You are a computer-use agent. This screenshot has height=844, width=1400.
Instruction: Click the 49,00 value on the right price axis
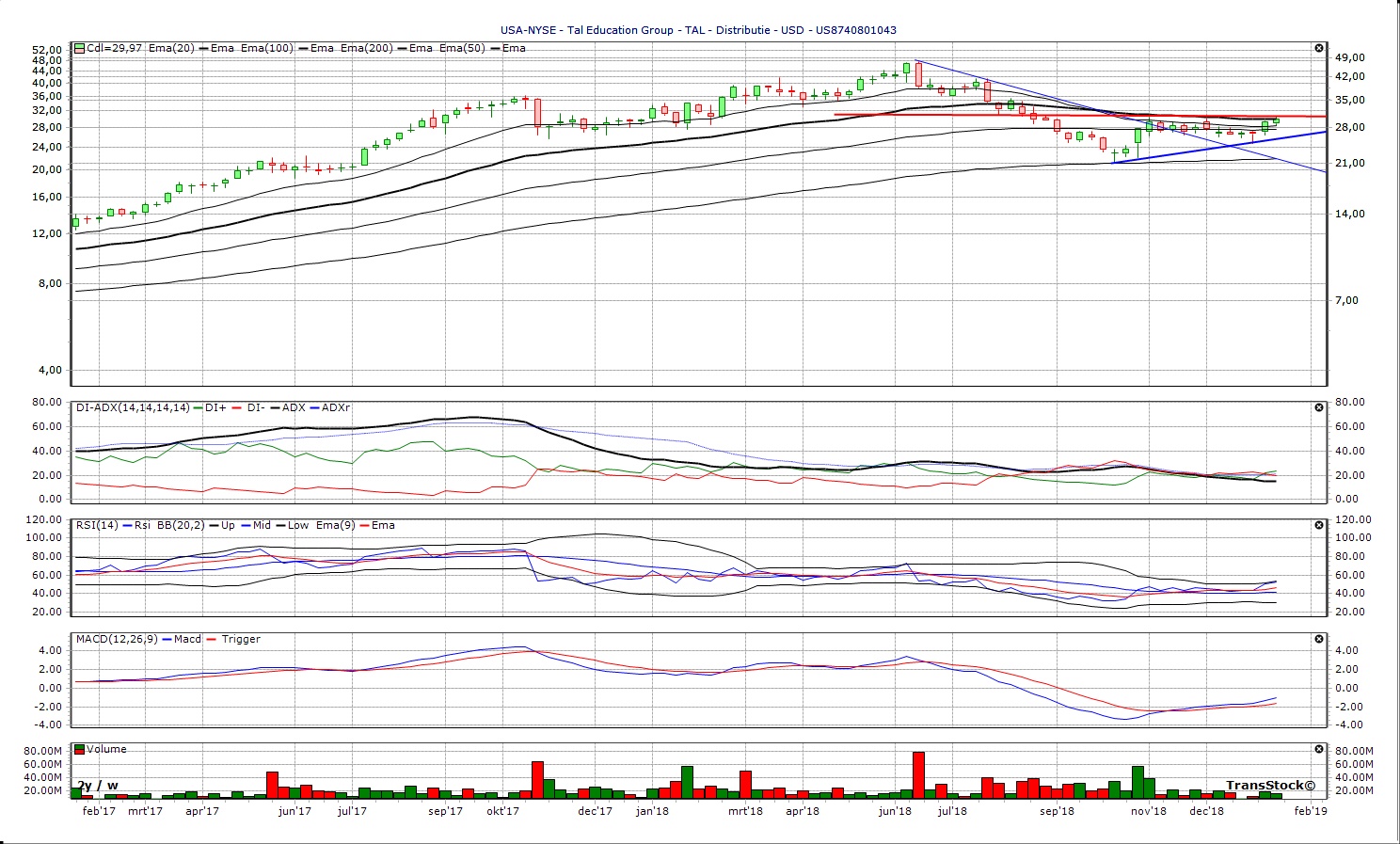(x=1350, y=58)
